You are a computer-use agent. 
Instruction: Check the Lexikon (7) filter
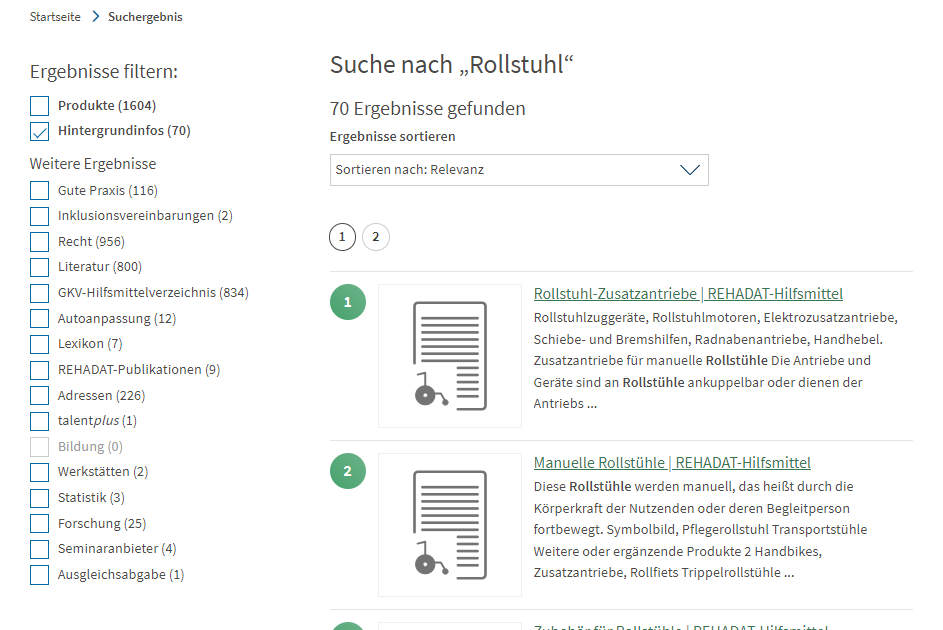point(40,344)
